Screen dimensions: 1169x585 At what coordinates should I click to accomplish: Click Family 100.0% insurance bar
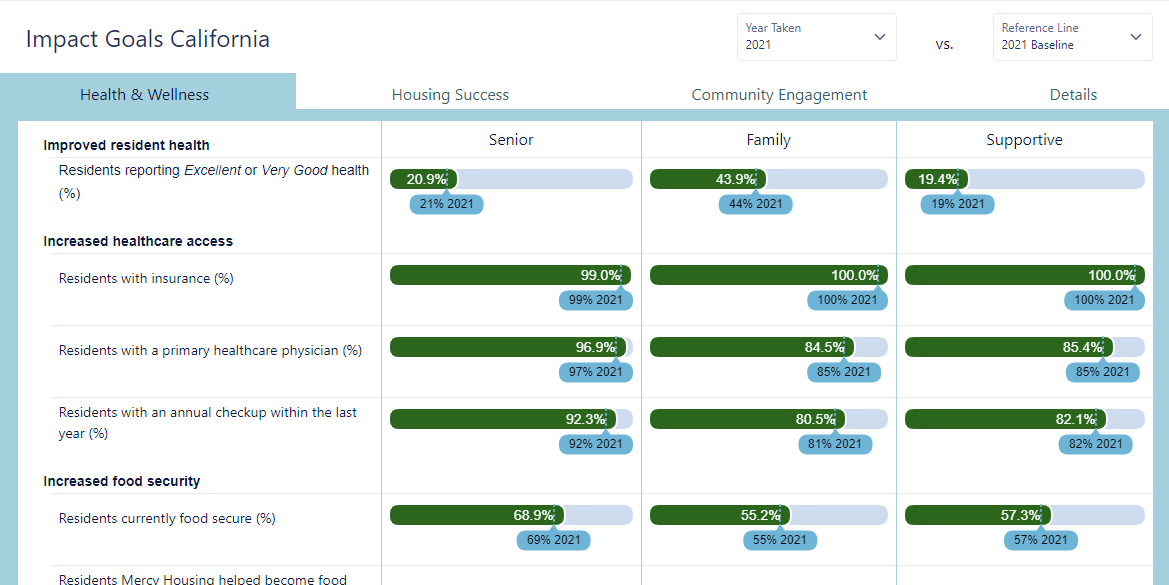(x=769, y=275)
